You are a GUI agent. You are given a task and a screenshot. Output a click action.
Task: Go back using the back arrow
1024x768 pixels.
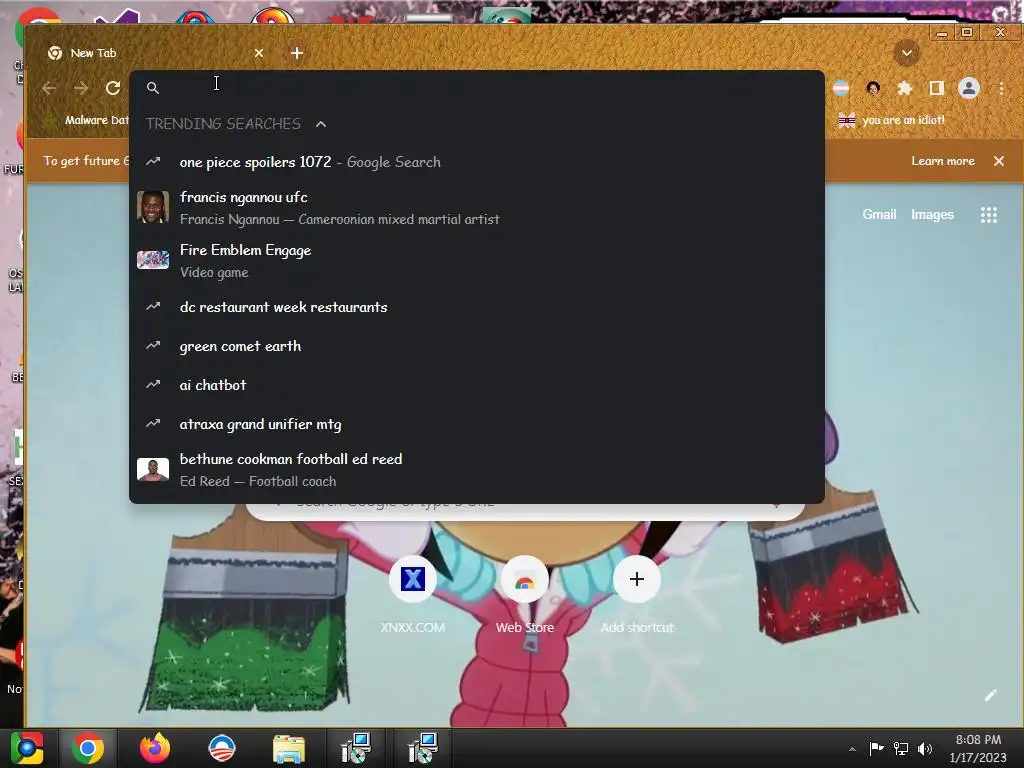[x=49, y=88]
